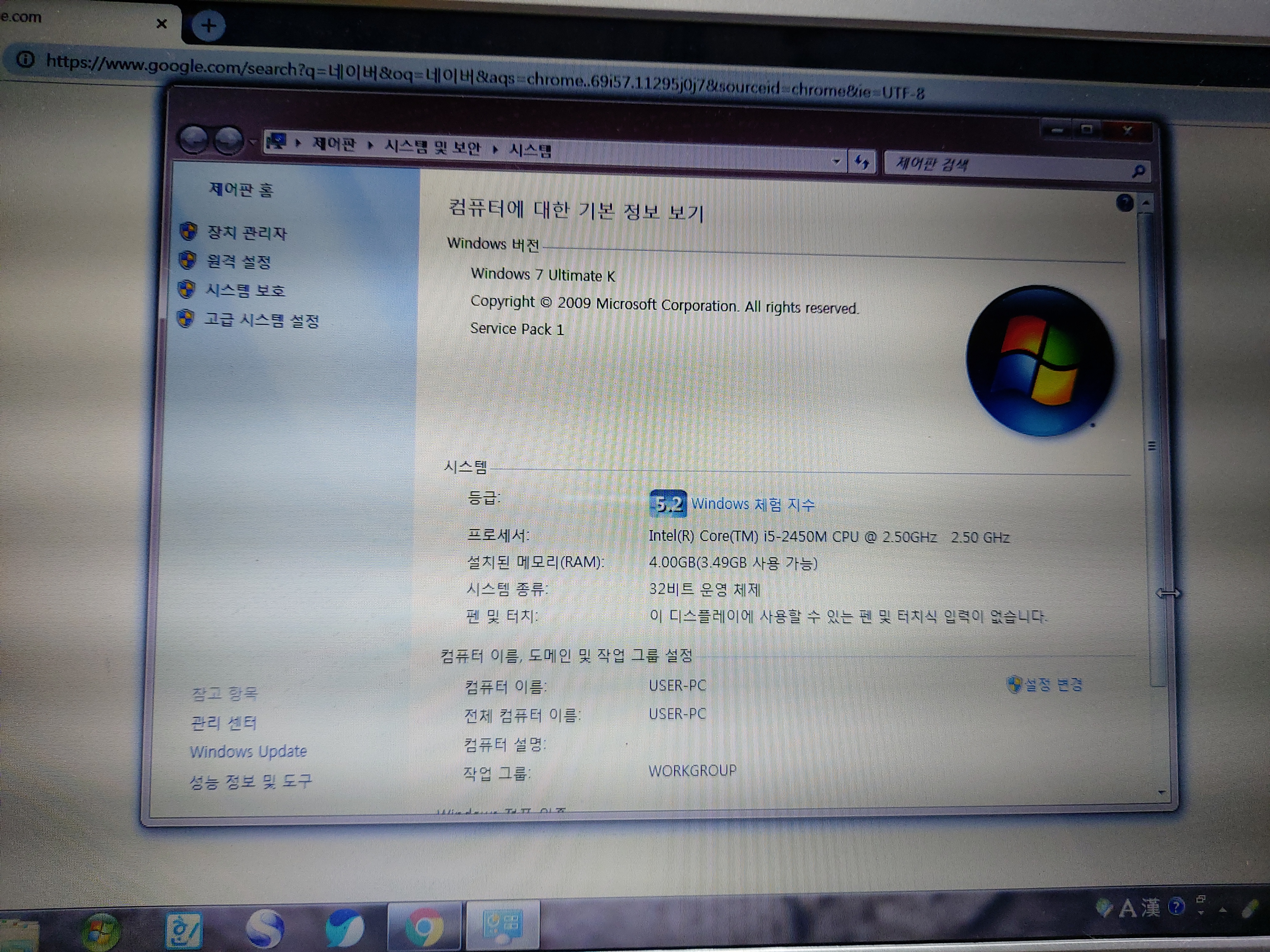Click the scrollbar up arrow in the System window
1270x952 pixels.
click(x=1146, y=203)
